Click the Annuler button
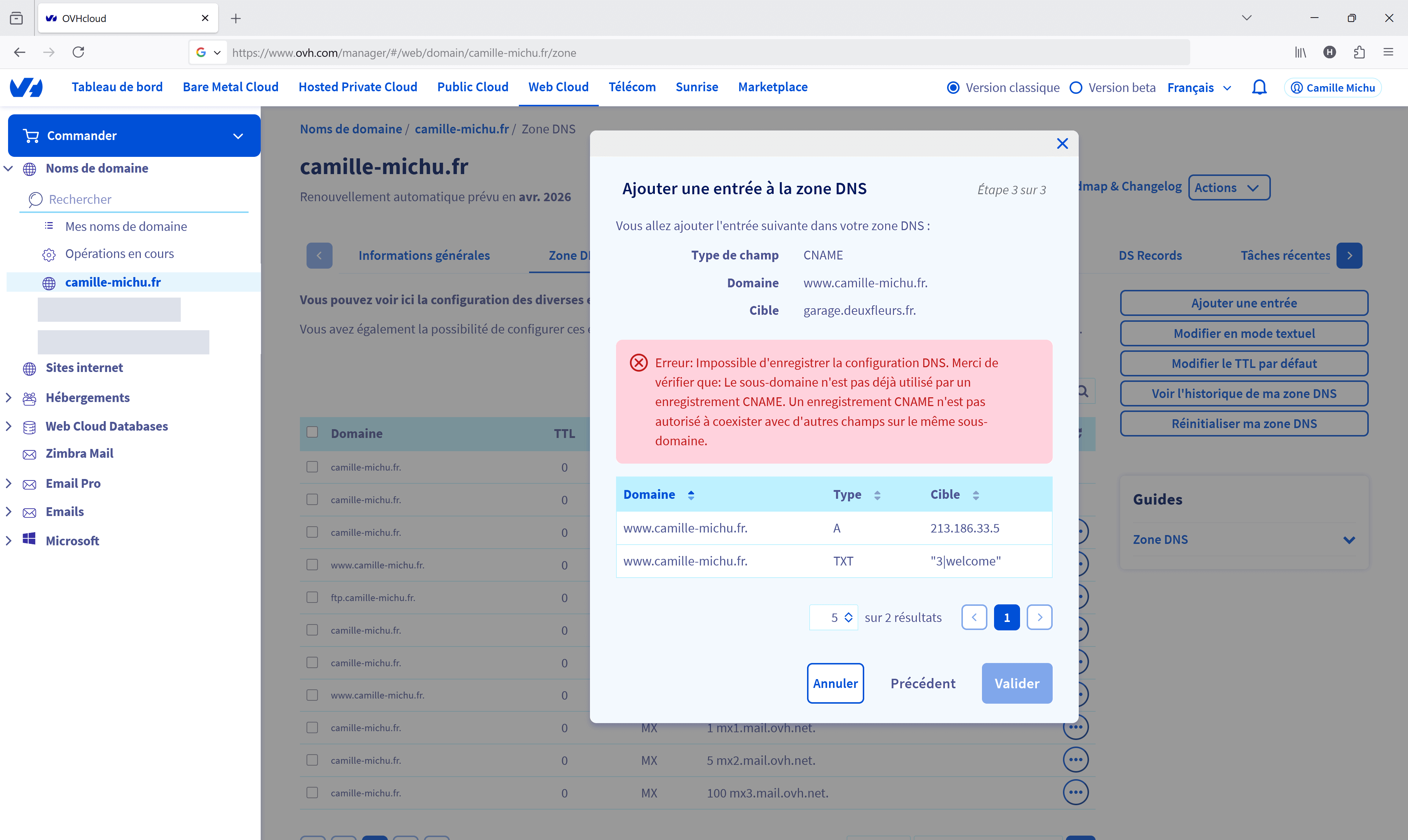Screen dimensions: 1408x840 (835, 683)
